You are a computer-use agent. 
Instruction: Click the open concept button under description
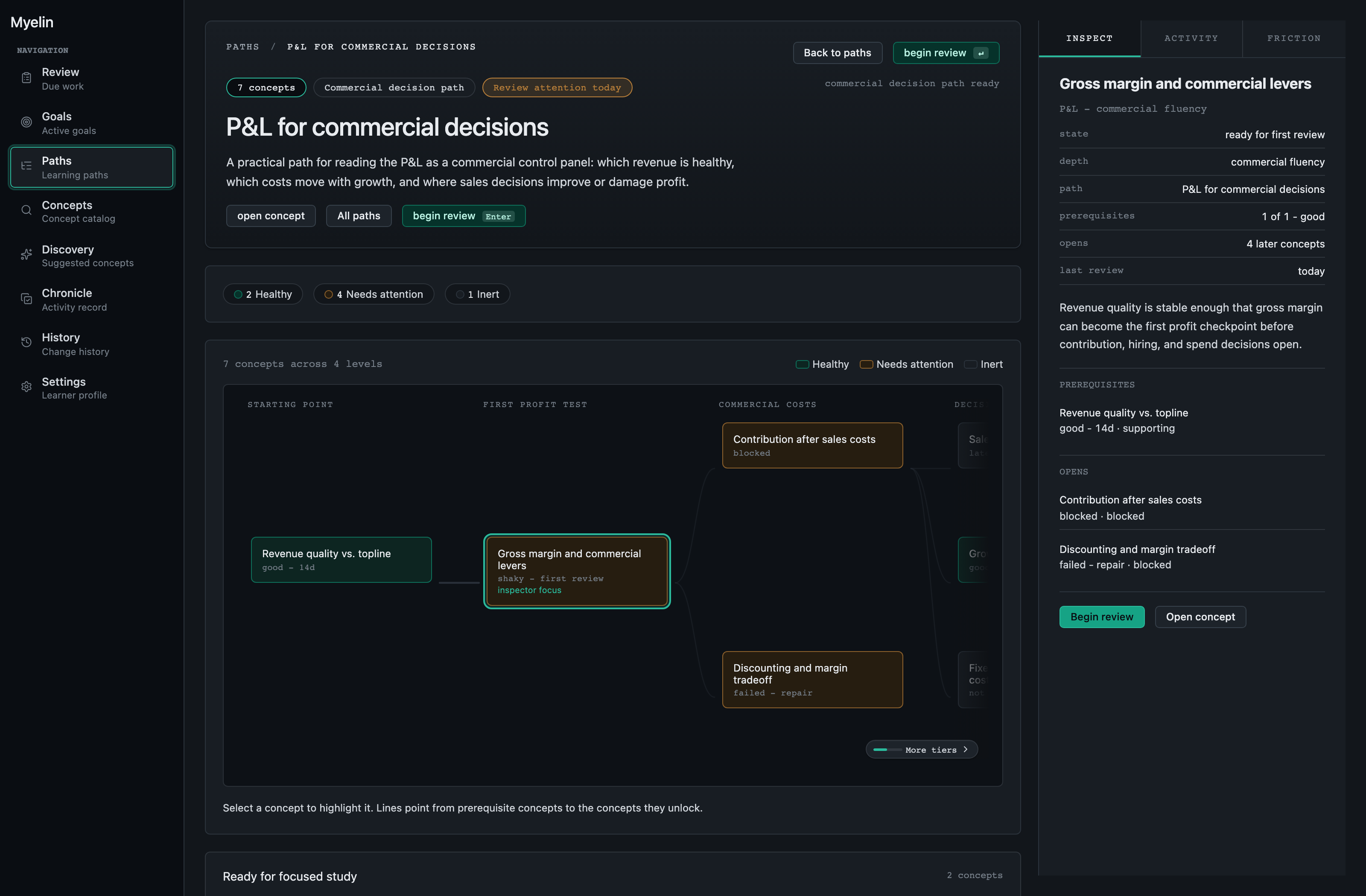(271, 216)
